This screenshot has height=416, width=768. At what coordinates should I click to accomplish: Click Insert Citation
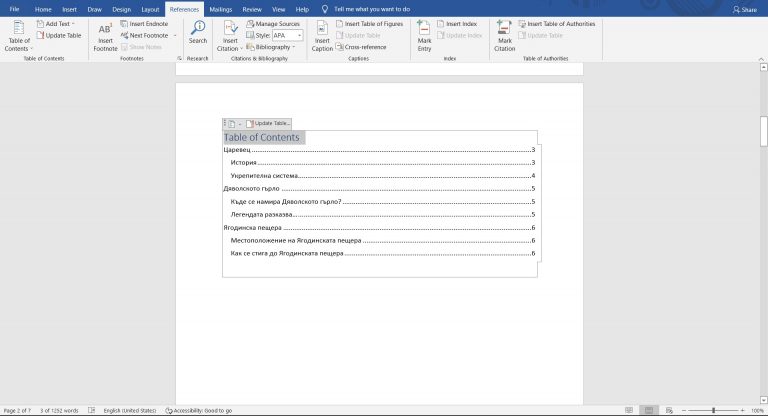click(x=229, y=36)
